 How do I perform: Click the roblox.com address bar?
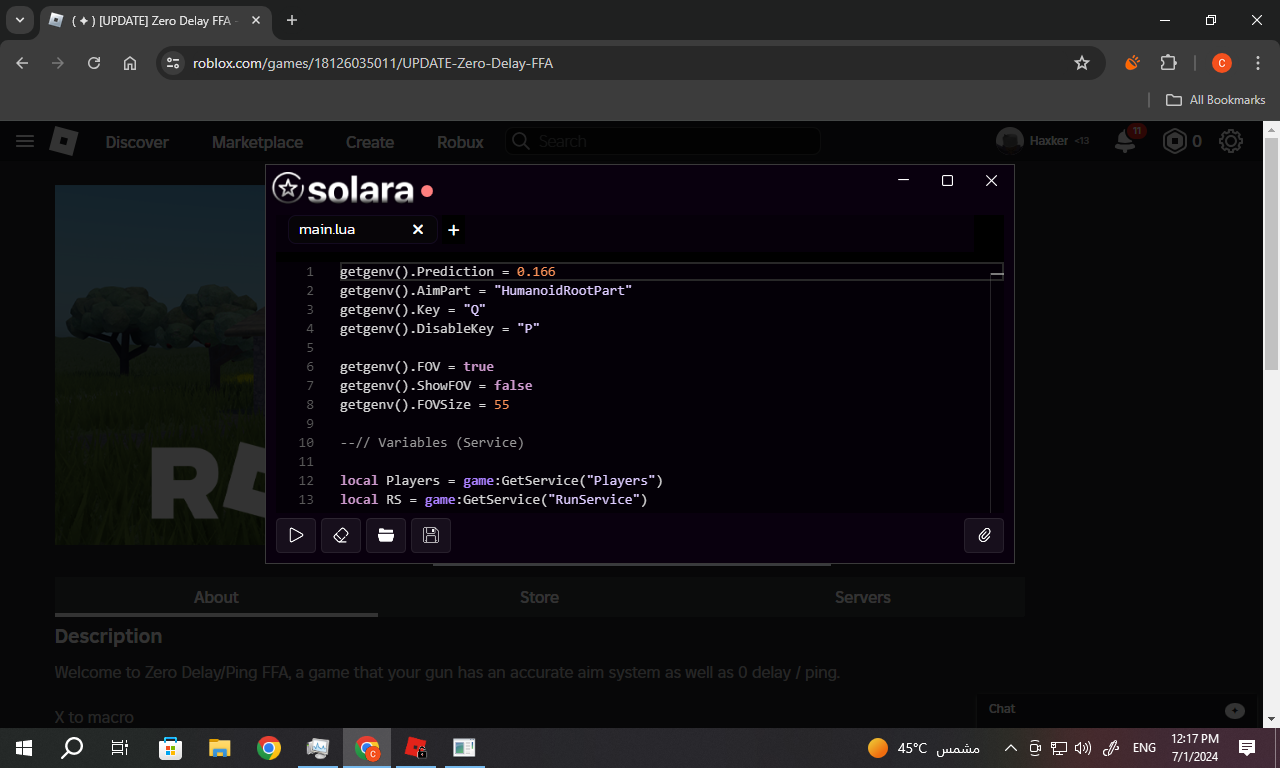pos(630,63)
